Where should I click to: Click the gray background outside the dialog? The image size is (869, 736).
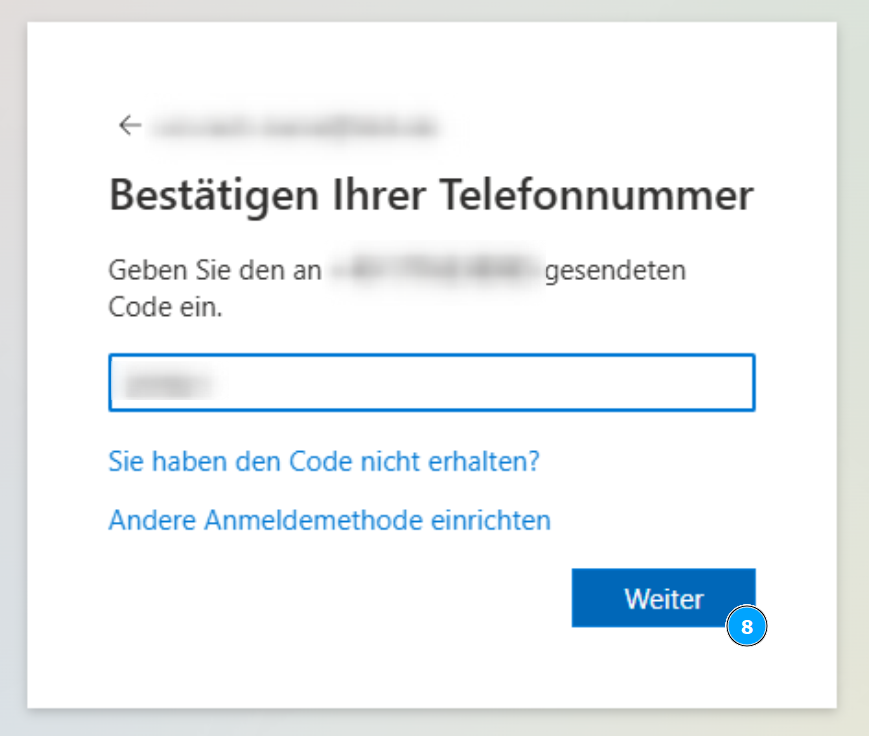click(852, 400)
